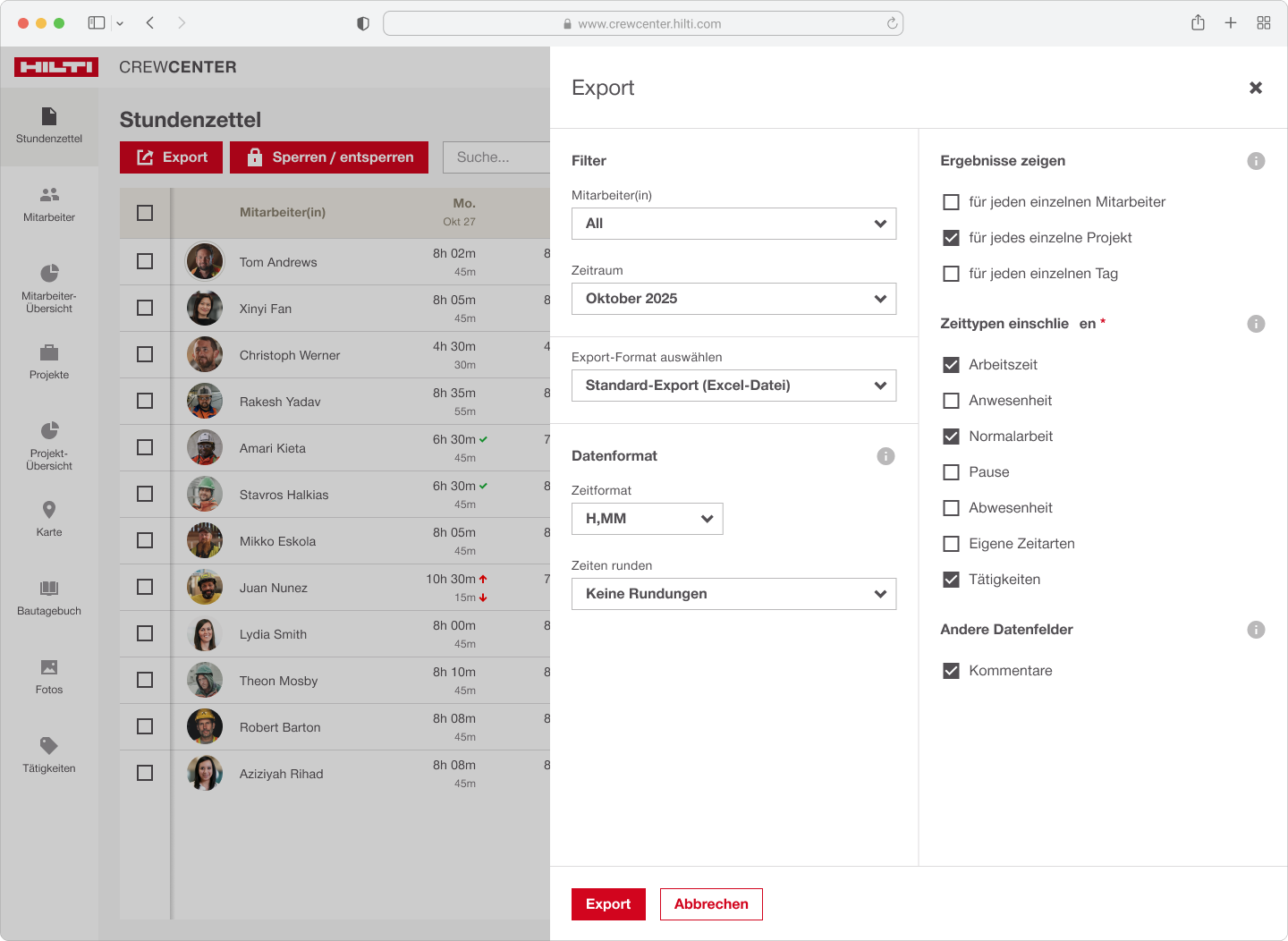This screenshot has width=1288, height=941.
Task: Open the Fotos image icon in sidebar
Action: (49, 667)
